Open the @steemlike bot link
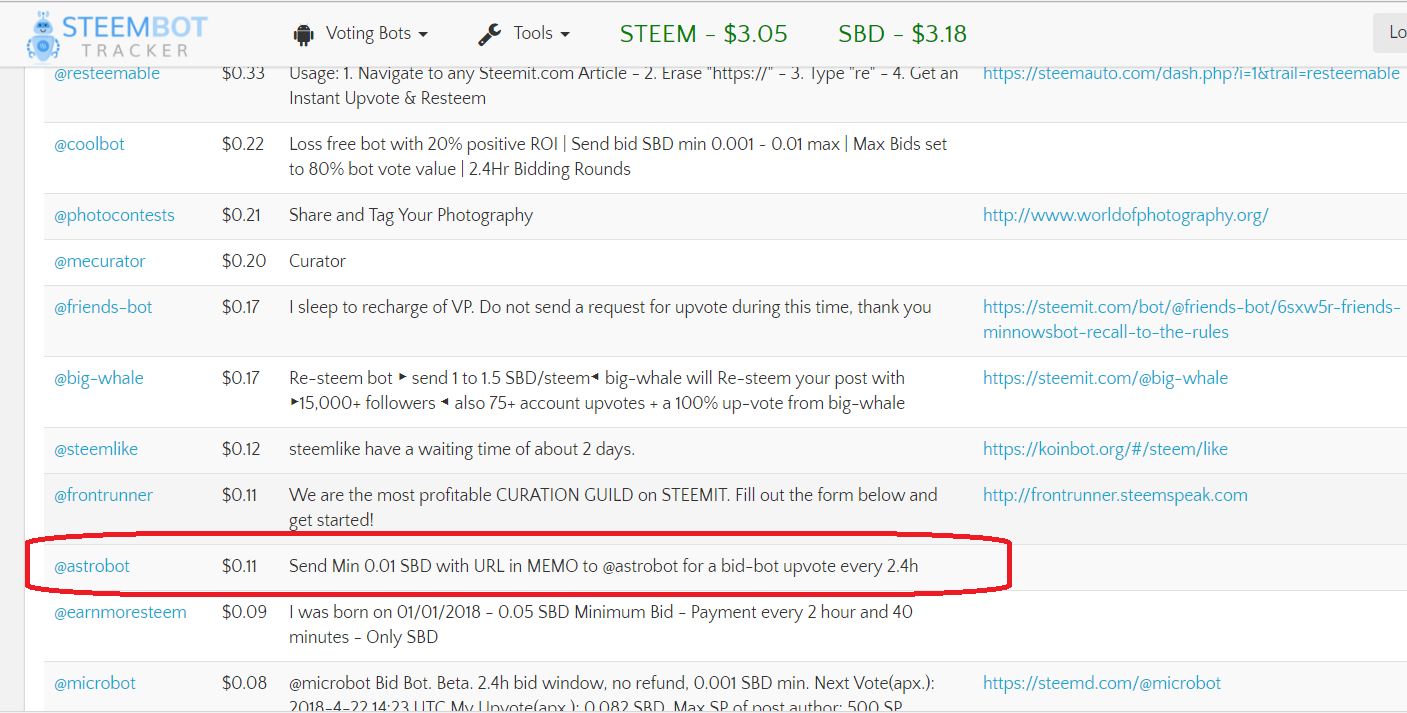1407x713 pixels. pyautogui.click(x=96, y=449)
